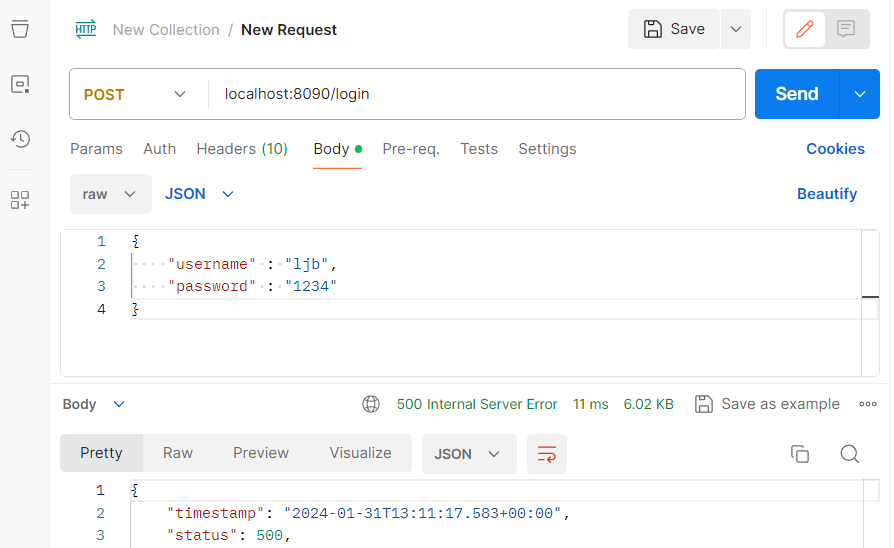Image resolution: width=894 pixels, height=548 pixels.
Task: Select the request Body tab
Action: 338,149
